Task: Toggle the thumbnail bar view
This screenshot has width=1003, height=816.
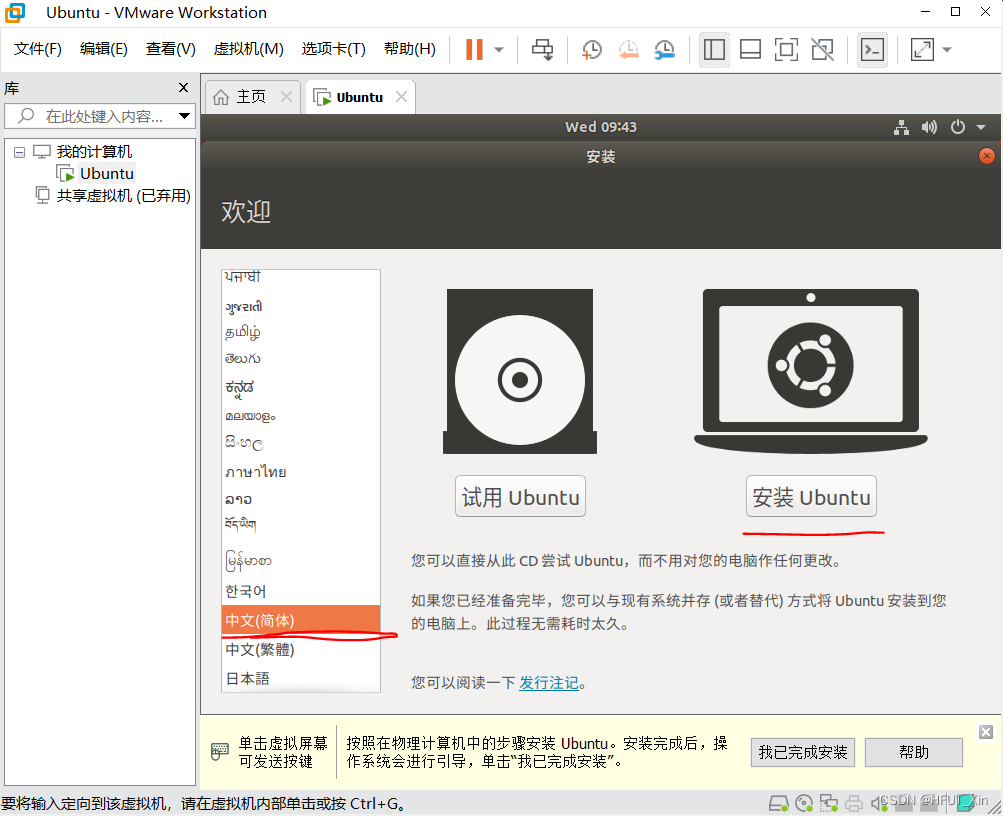Action: tap(750, 49)
